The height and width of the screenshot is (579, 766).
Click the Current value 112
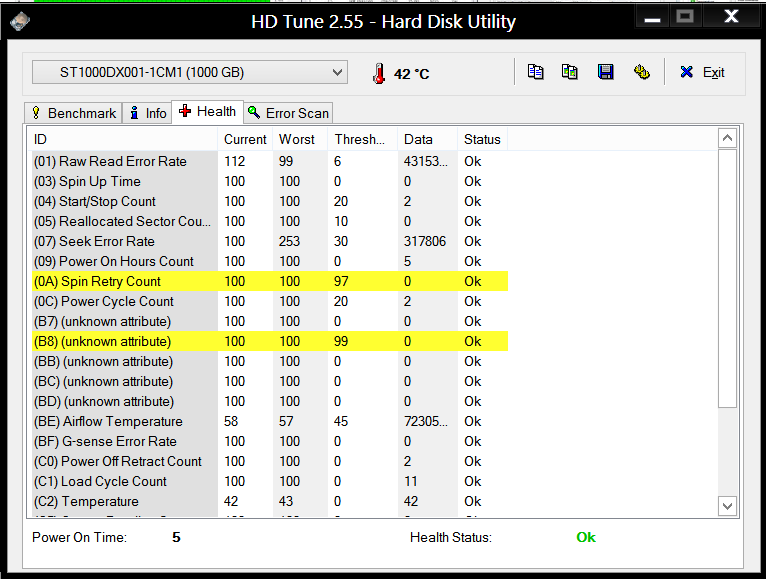[x=234, y=161]
